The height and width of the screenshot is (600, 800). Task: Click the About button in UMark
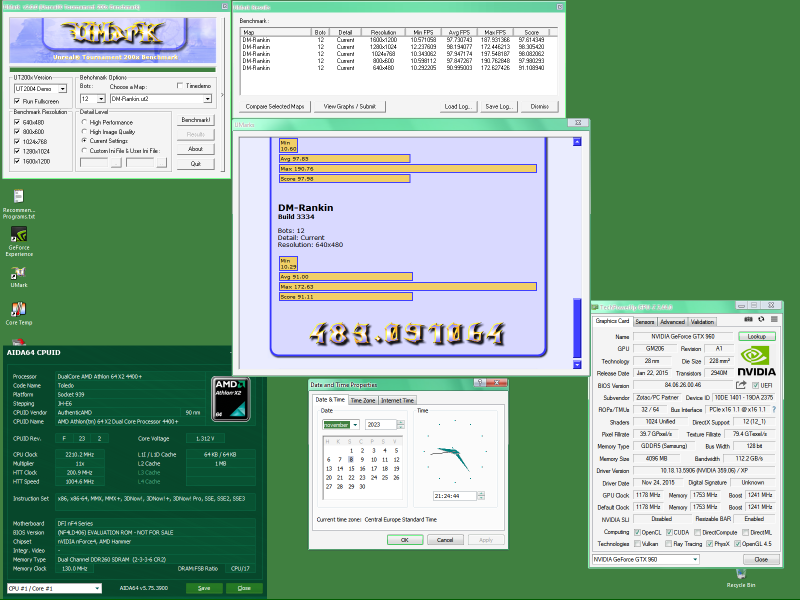pyautogui.click(x=195, y=149)
